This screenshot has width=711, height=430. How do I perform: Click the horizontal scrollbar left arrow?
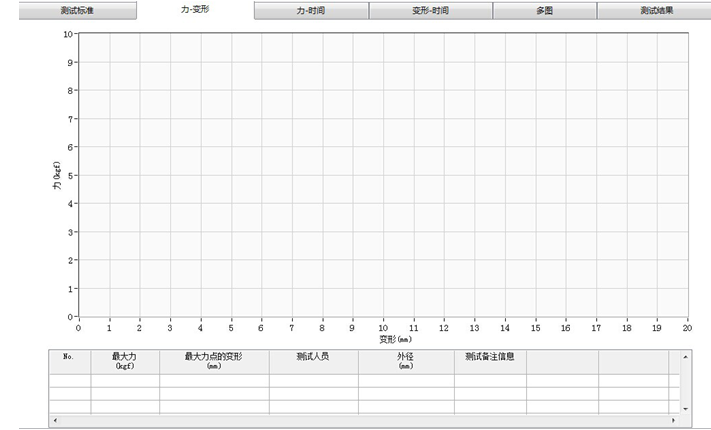[x=54, y=421]
